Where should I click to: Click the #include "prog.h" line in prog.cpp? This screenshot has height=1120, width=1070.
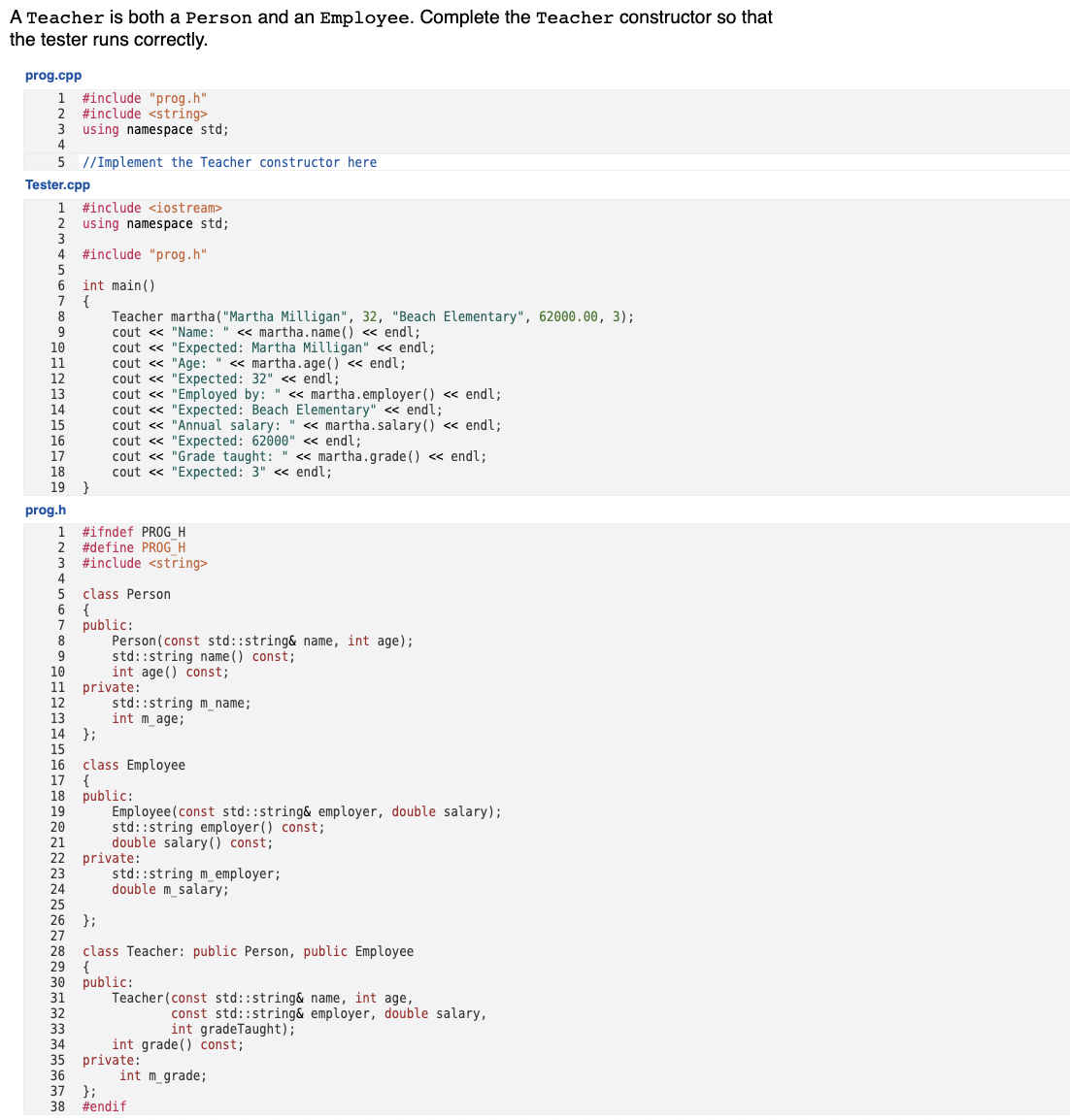tap(144, 98)
